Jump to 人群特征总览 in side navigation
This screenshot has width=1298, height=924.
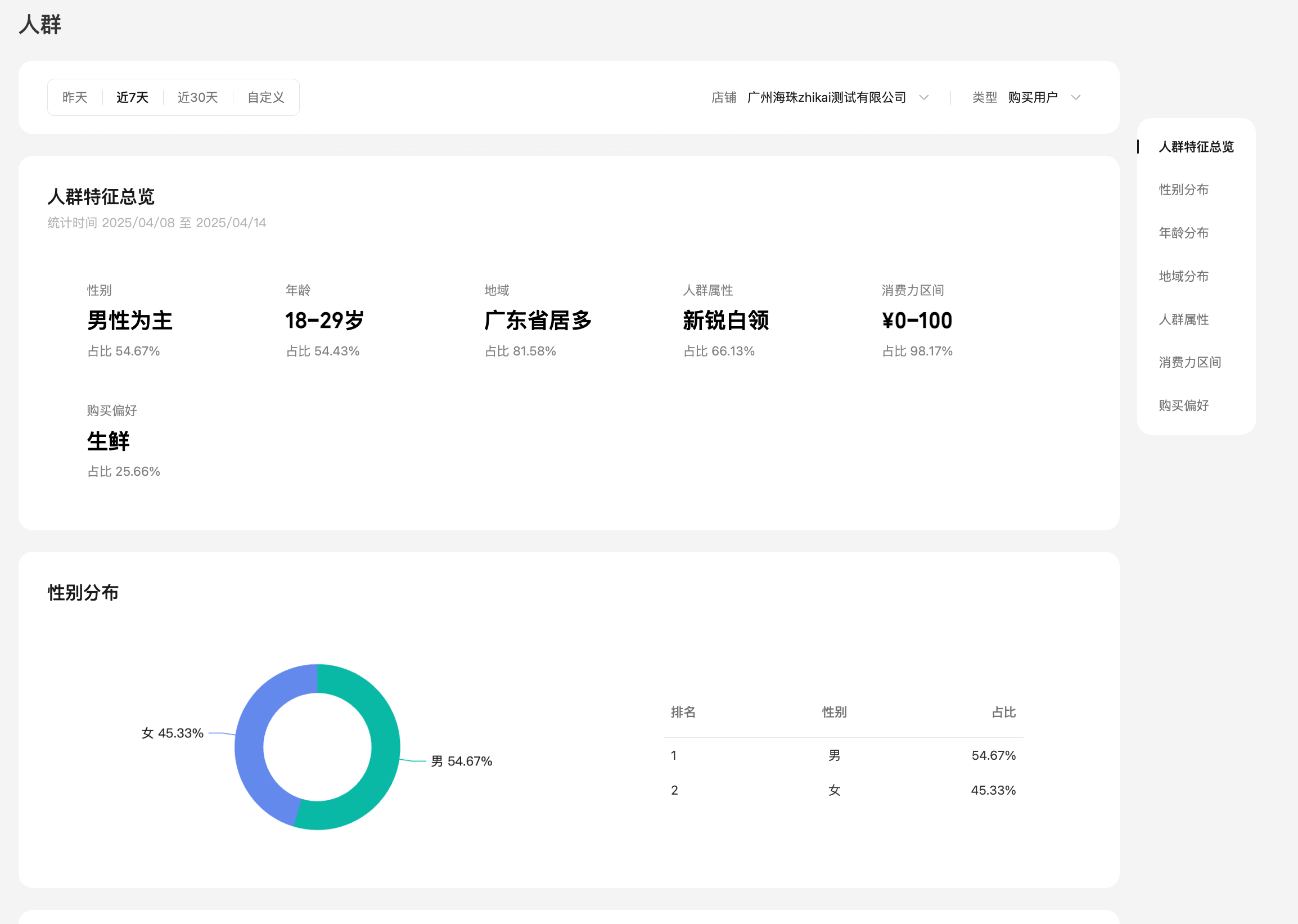click(x=1196, y=147)
